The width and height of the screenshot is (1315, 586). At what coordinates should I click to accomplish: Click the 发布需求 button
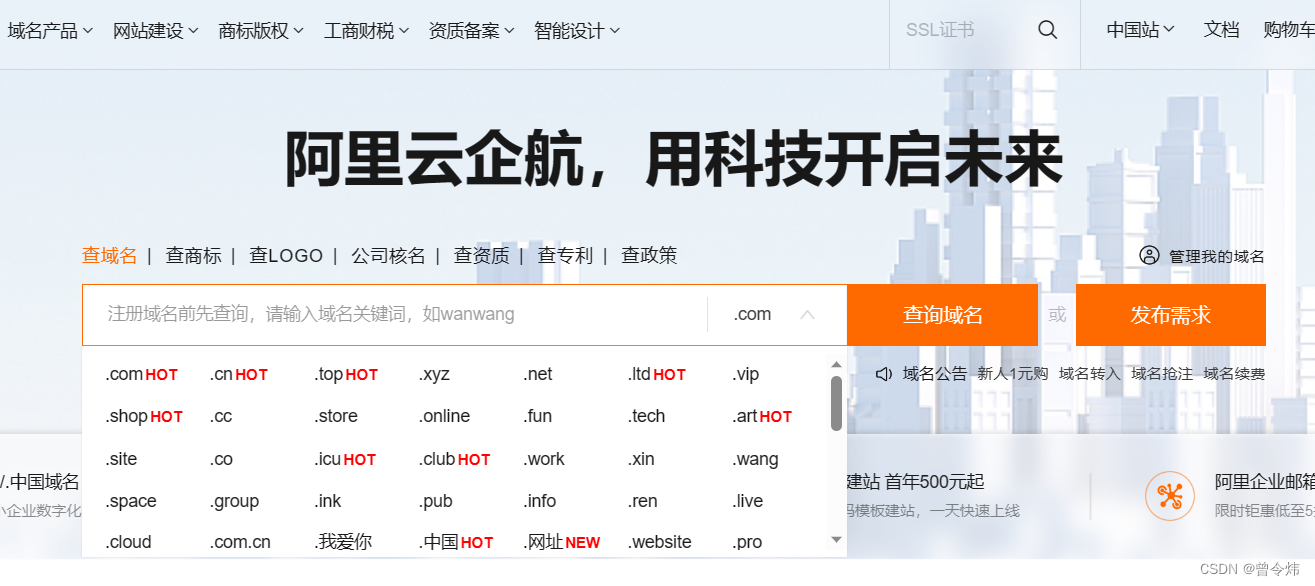pos(1171,315)
